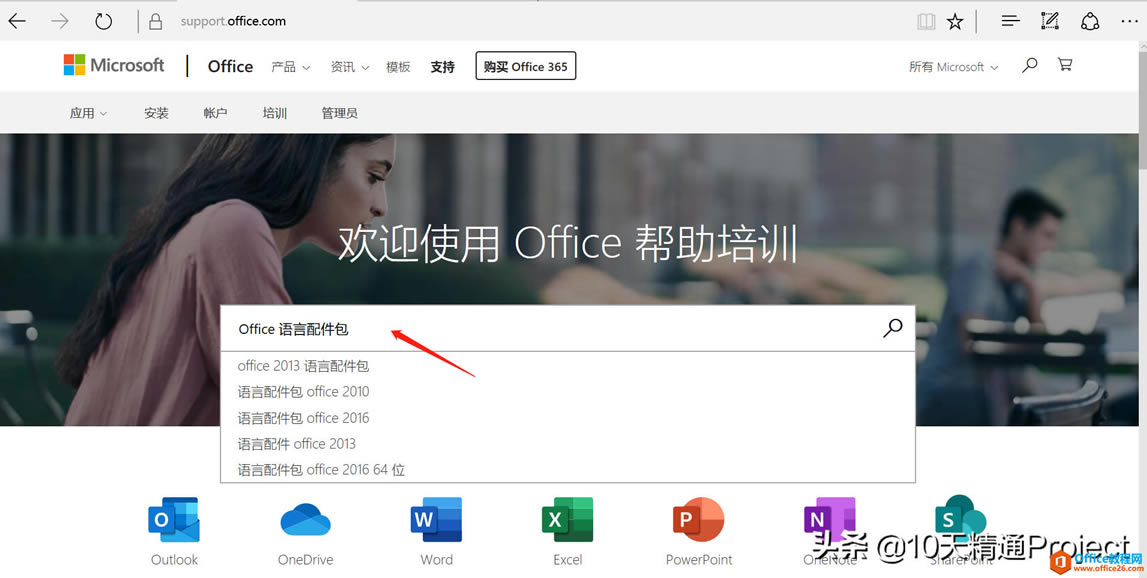This screenshot has height=578, width=1147.
Task: Add page to favorites star icon
Action: [x=955, y=22]
